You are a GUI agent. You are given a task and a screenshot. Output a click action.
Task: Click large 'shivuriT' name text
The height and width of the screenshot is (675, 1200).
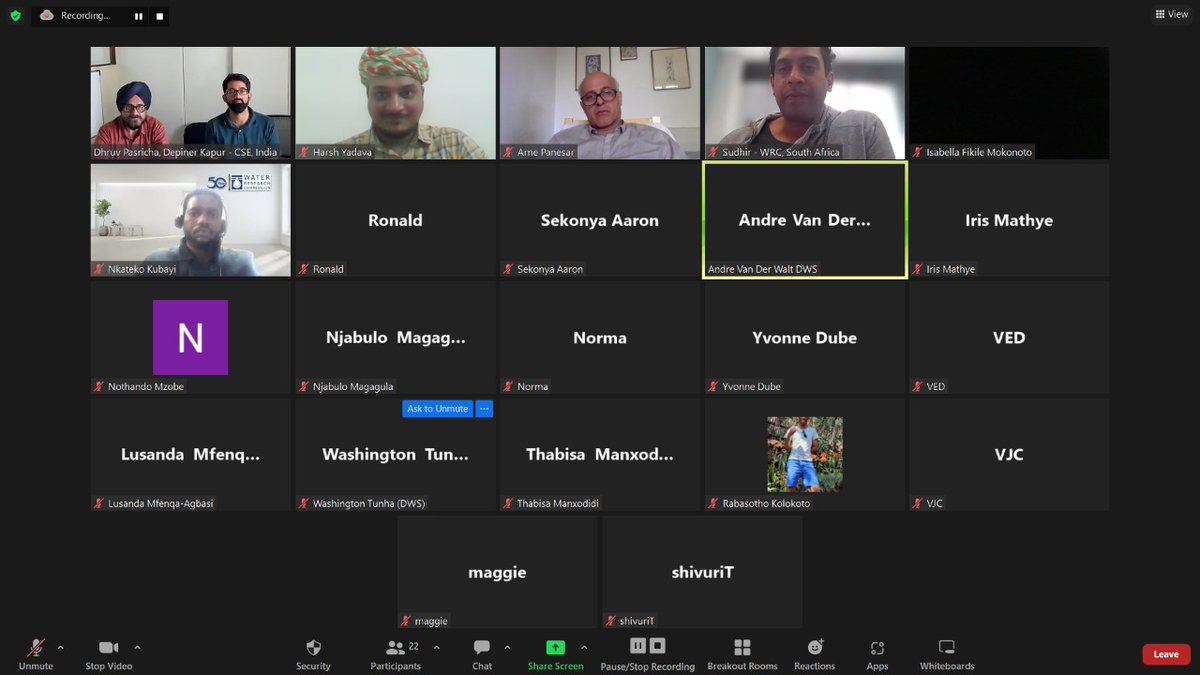[x=702, y=572]
